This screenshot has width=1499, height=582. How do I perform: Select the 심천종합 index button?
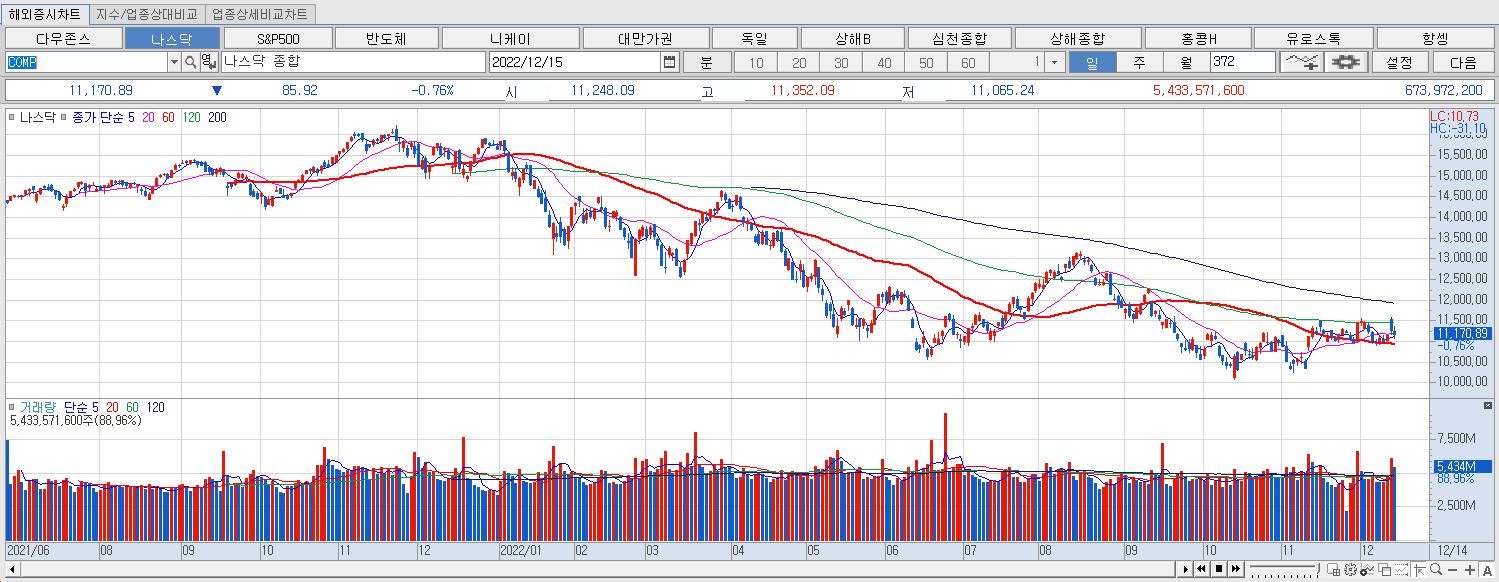pos(959,38)
